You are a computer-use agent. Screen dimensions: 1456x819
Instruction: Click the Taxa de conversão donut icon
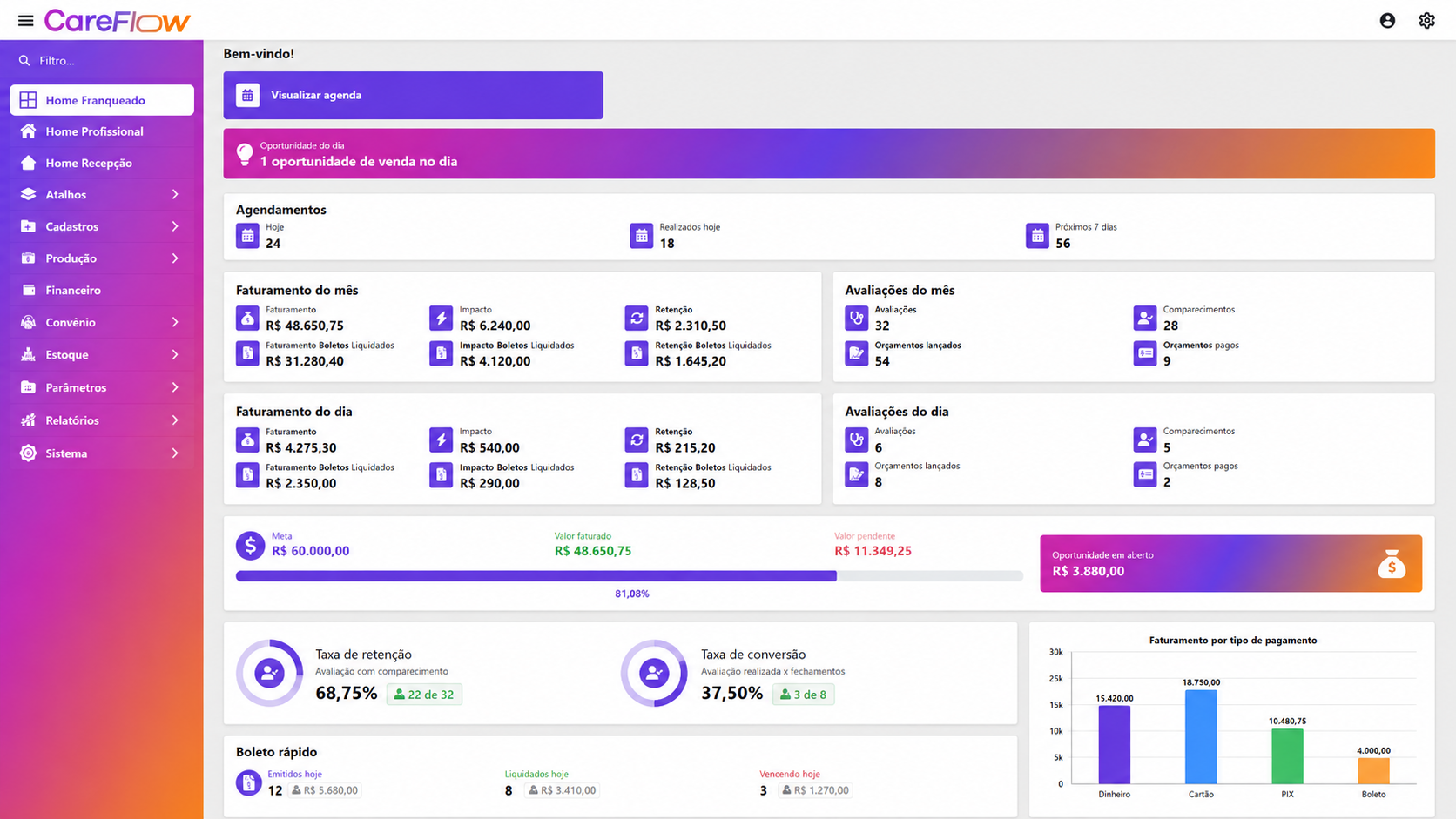(654, 673)
